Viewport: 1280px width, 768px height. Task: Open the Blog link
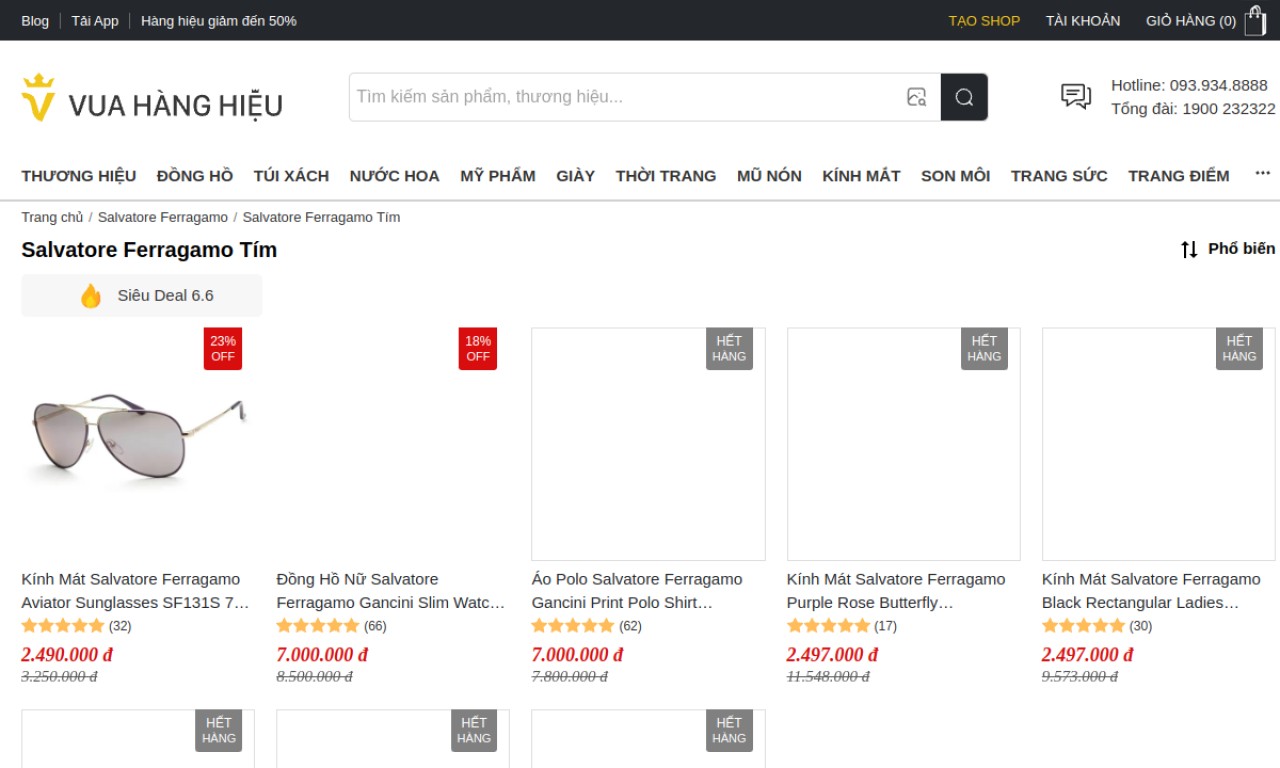[35, 21]
